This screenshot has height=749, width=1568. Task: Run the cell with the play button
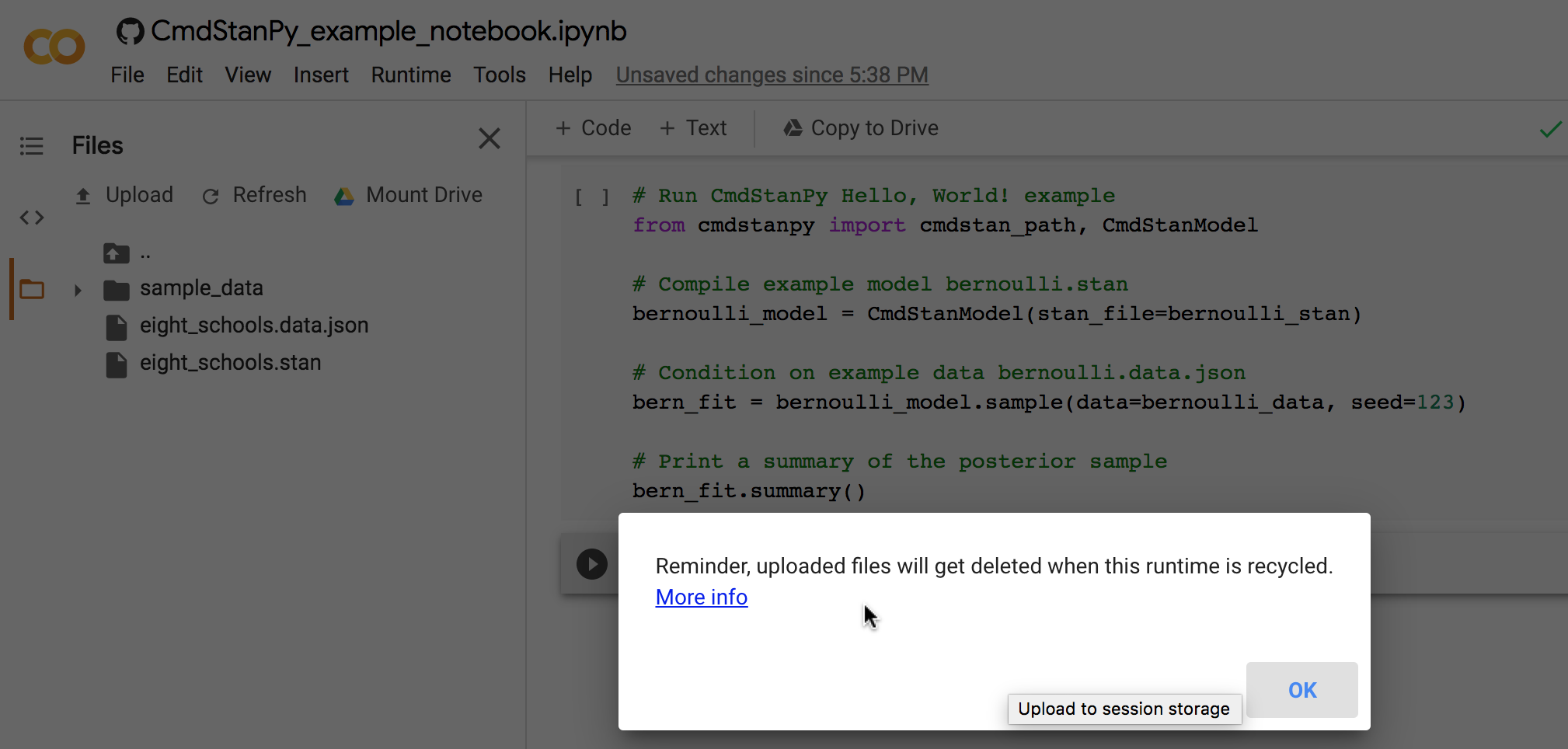[591, 564]
